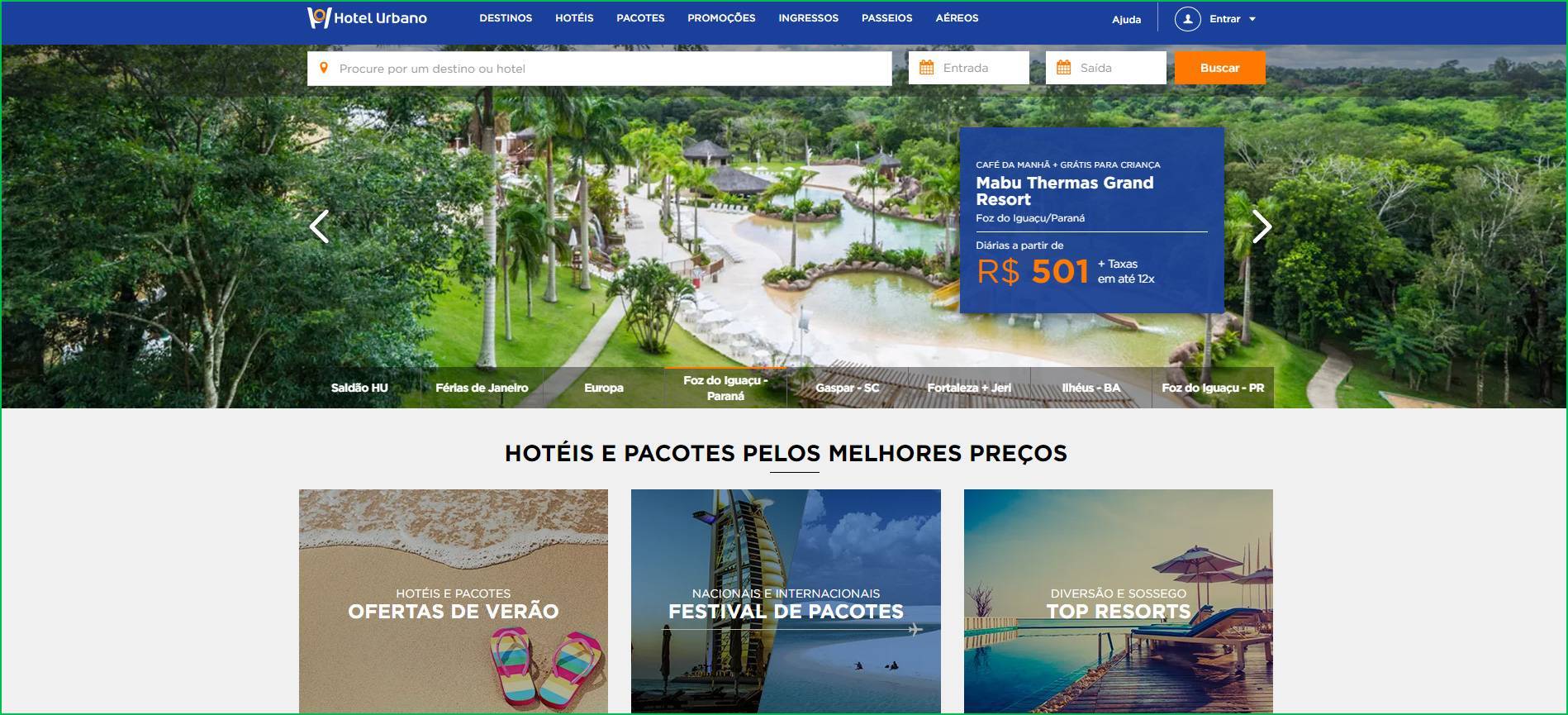This screenshot has height=715, width=1568.
Task: Expand the Entrar dropdown arrow
Action: pyautogui.click(x=1252, y=19)
